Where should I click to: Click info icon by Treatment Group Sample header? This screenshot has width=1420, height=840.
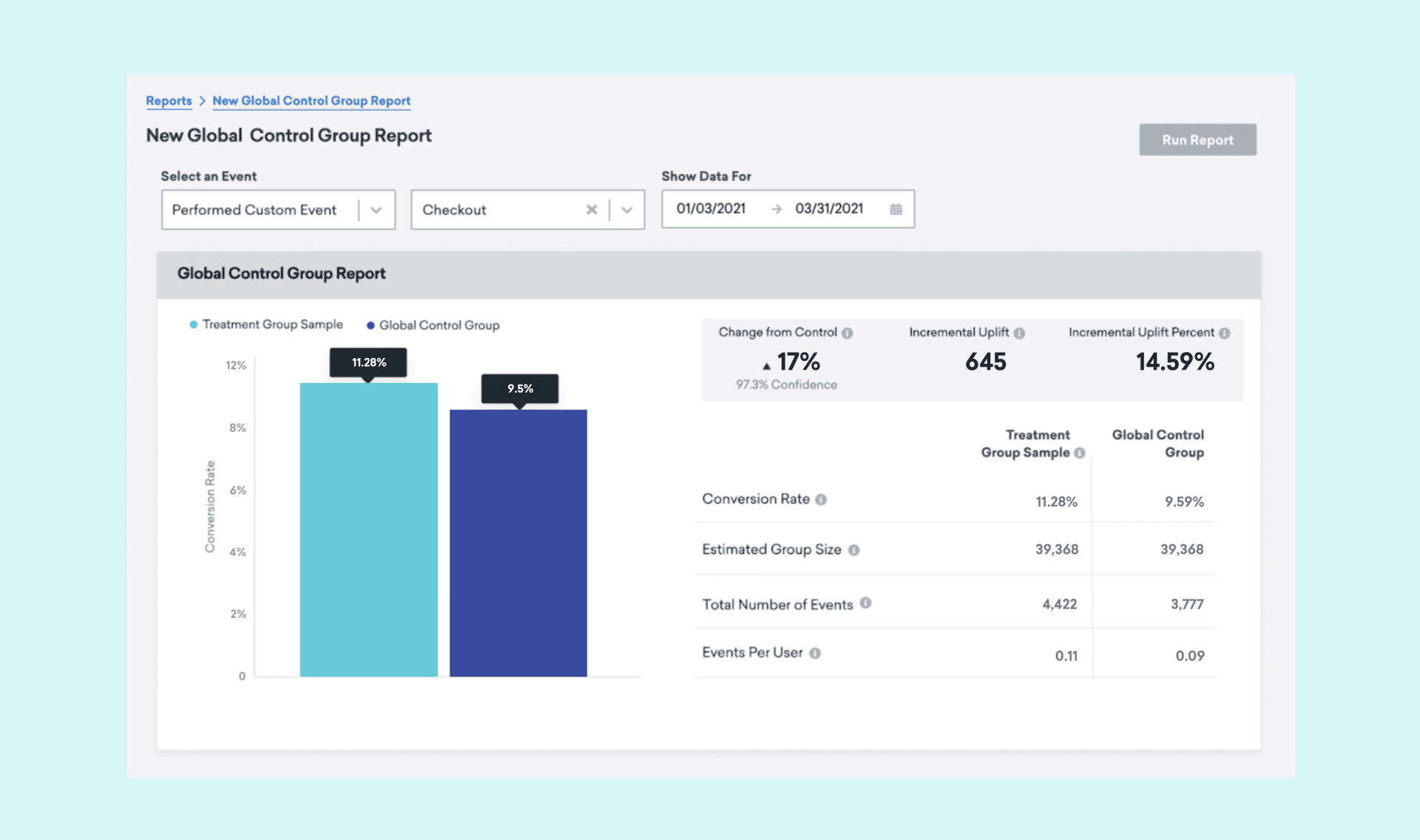(x=1080, y=453)
